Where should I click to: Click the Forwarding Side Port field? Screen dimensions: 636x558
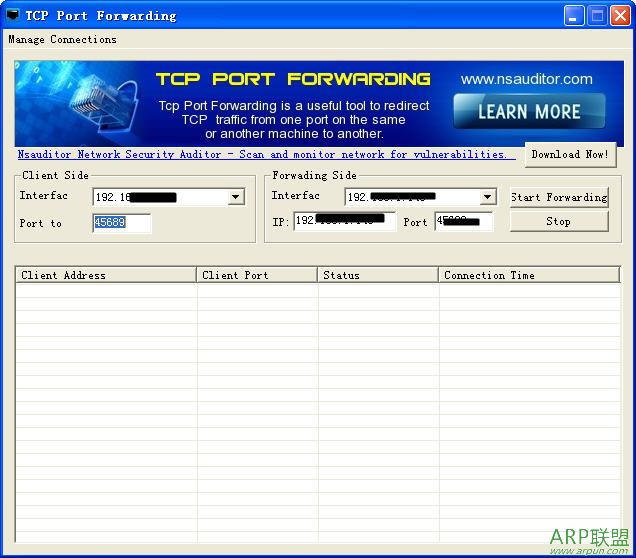464,221
